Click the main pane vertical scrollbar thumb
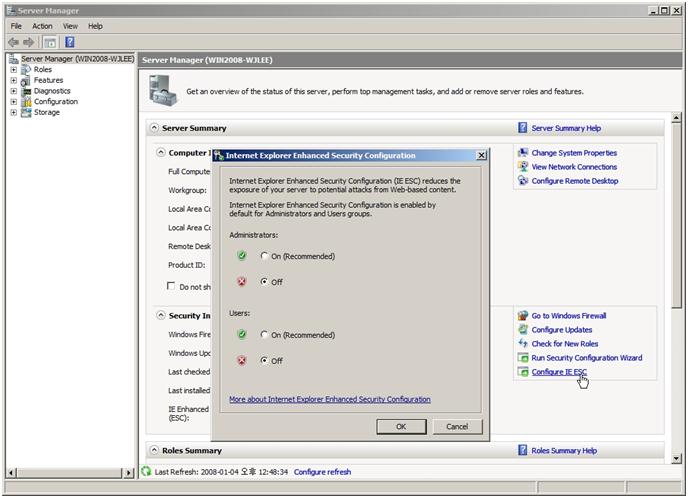 (x=676, y=215)
